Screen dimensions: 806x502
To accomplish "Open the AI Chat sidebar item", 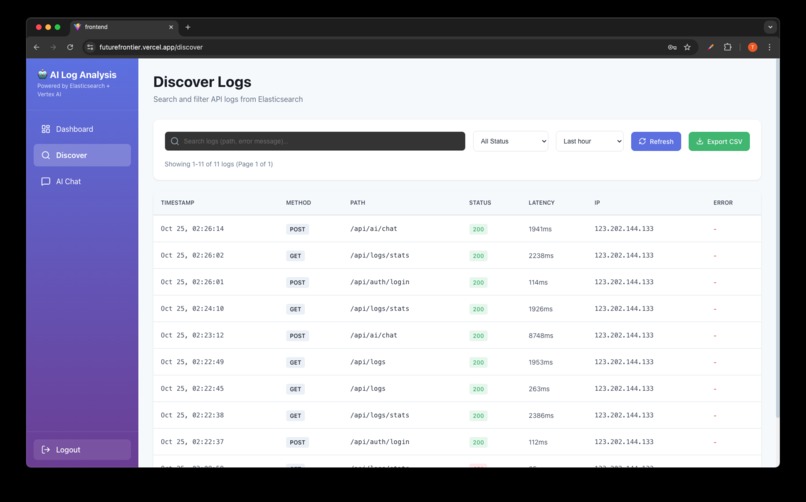I will (x=82, y=181).
